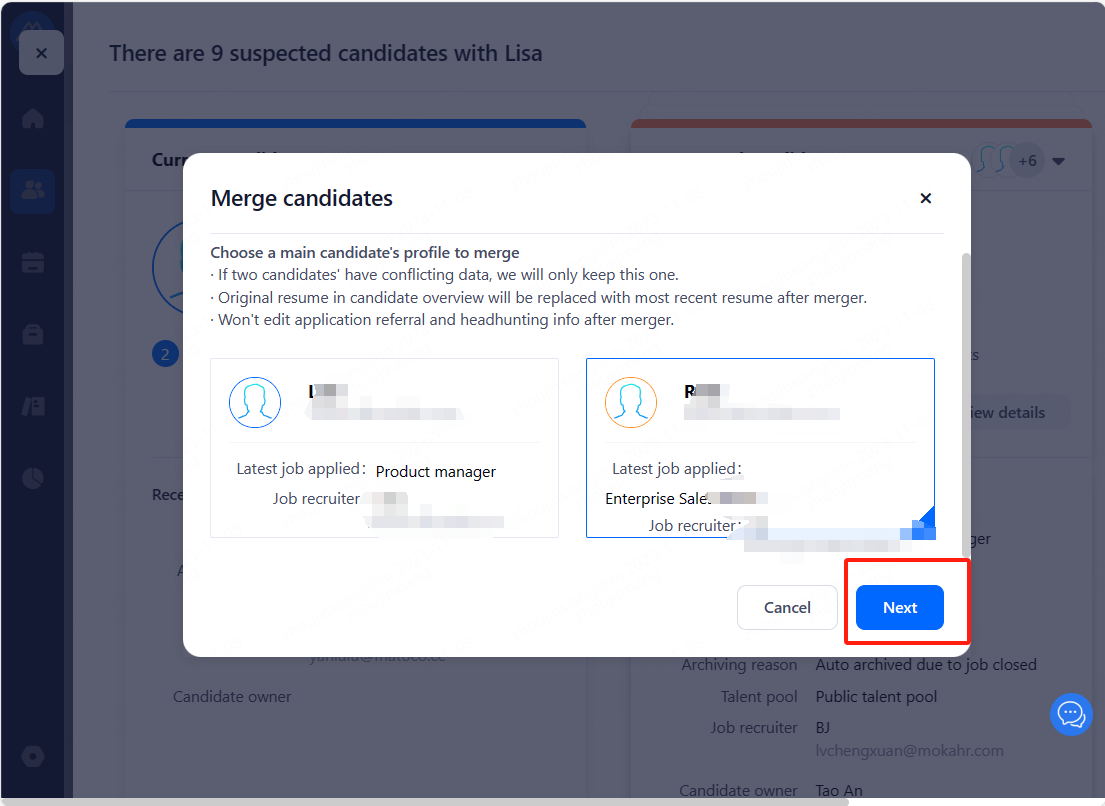The height and width of the screenshot is (806, 1105).
Task: Click the +6 more candidates badge
Action: coord(1027,161)
